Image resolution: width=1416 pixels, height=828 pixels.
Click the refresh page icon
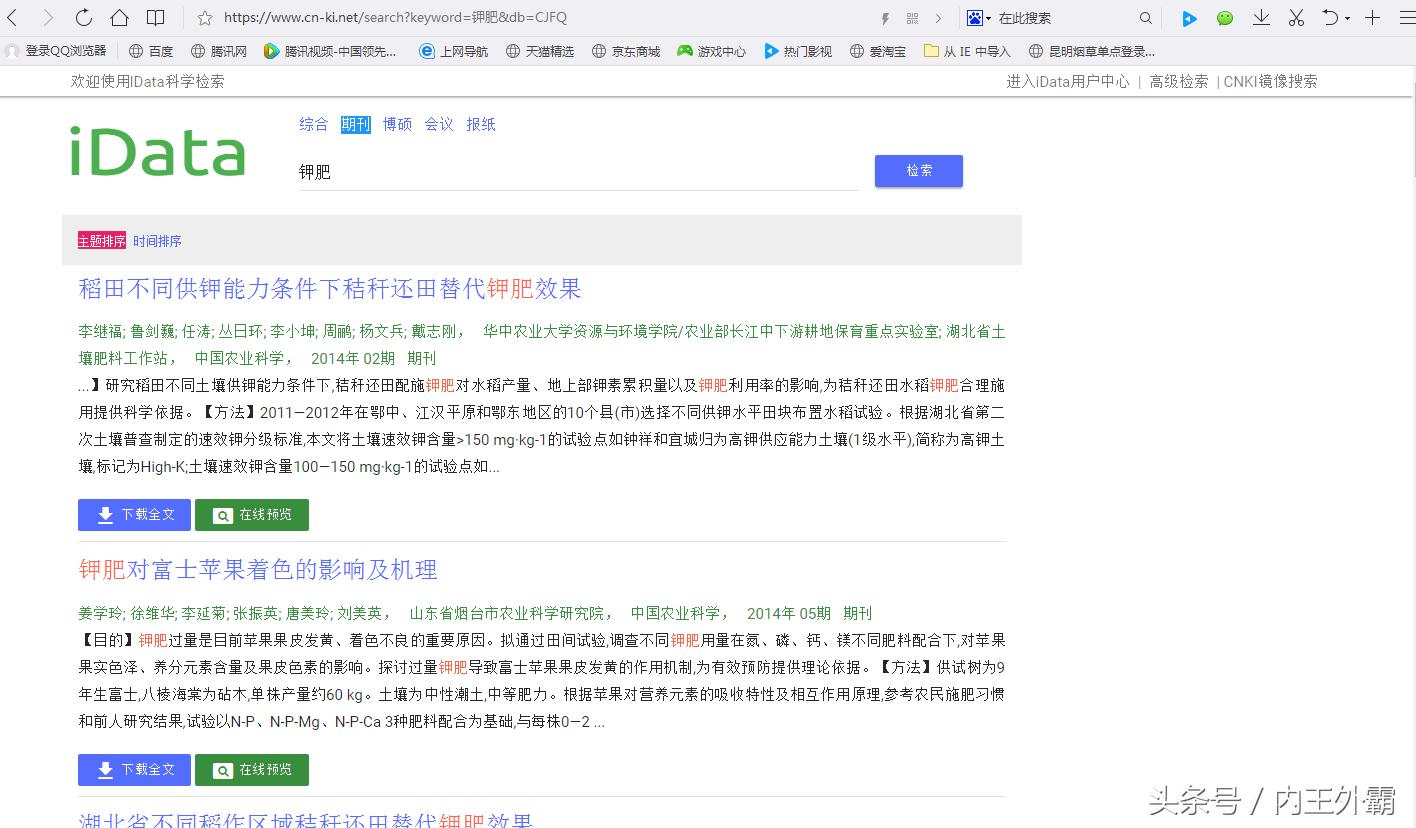tap(83, 17)
